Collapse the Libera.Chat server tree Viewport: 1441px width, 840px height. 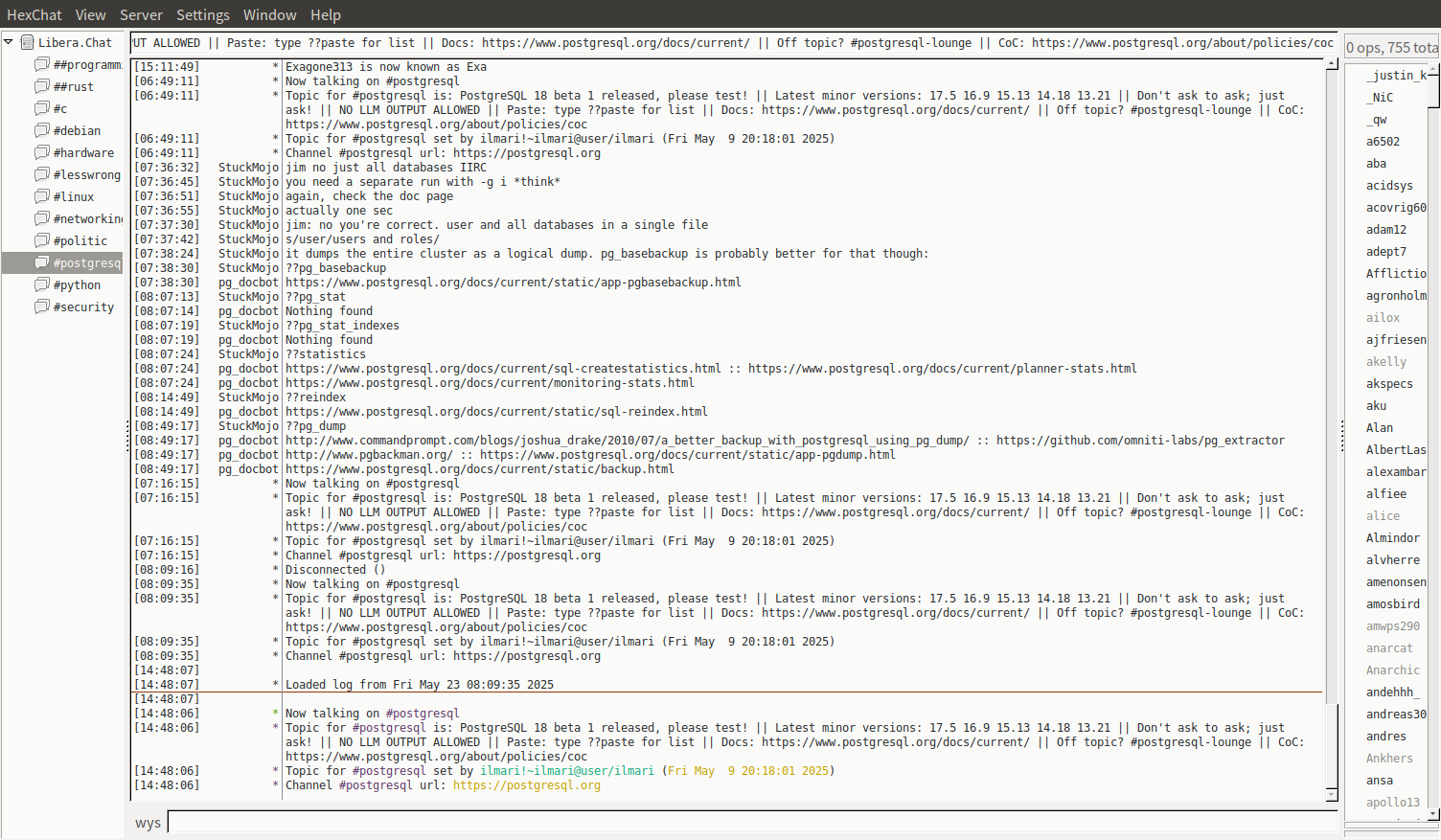[x=9, y=42]
